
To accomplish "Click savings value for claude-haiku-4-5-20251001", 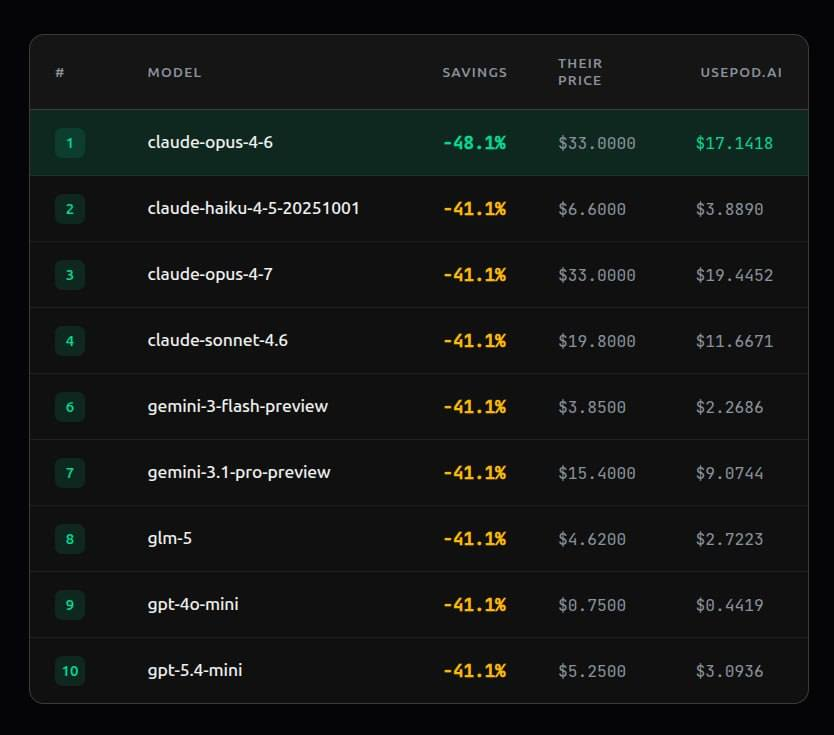I will pos(474,209).
